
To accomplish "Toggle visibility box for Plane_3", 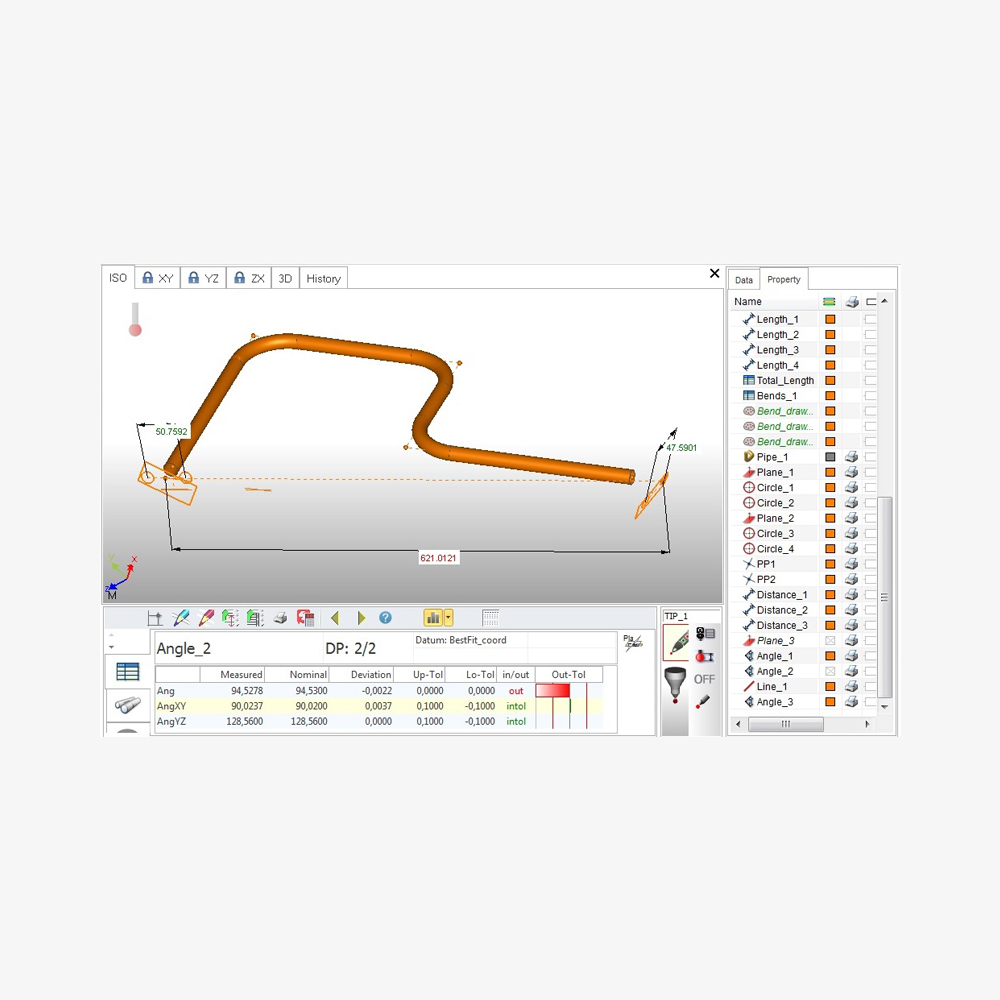I will pyautogui.click(x=830, y=641).
